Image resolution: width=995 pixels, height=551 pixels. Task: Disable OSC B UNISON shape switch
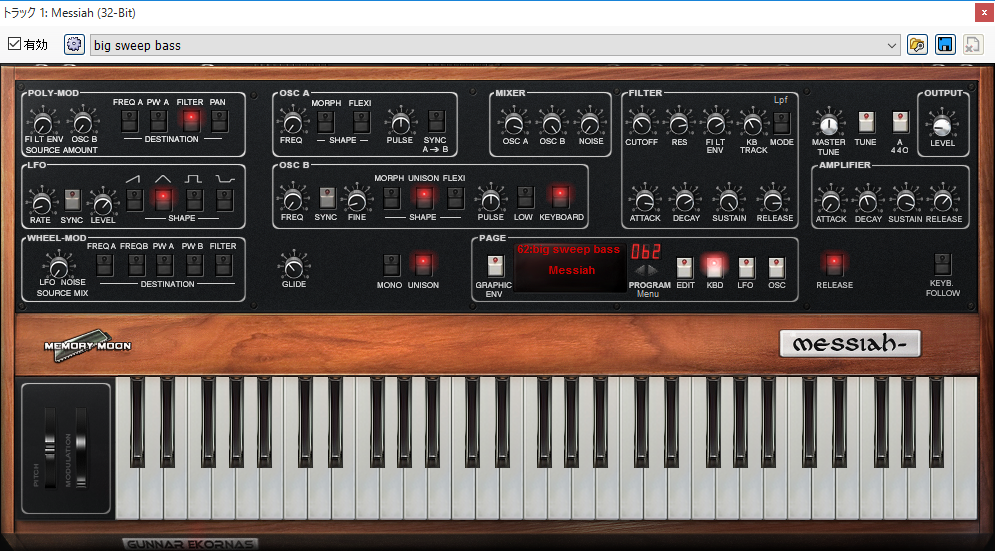click(x=423, y=197)
